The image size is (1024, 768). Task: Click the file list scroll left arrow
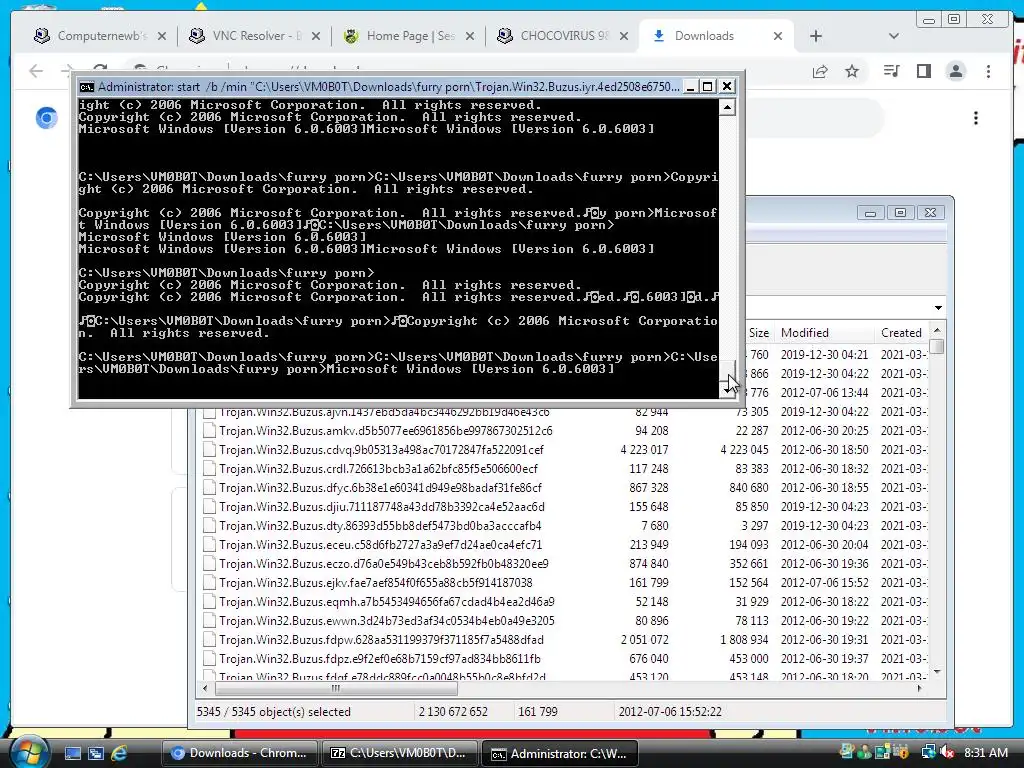(205, 688)
